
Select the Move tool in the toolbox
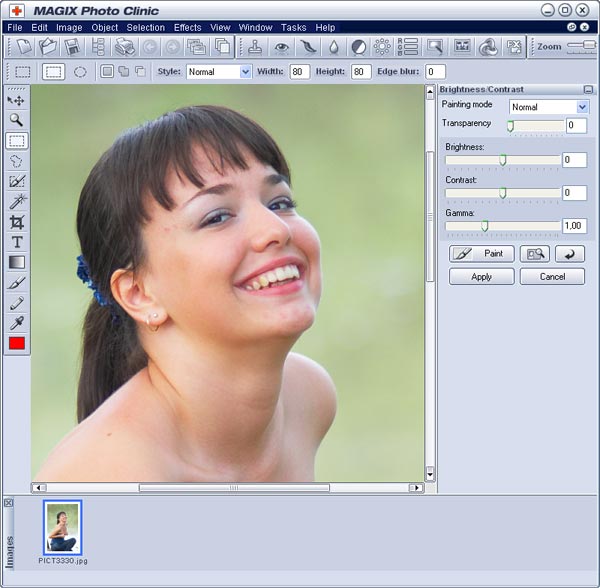(x=17, y=100)
